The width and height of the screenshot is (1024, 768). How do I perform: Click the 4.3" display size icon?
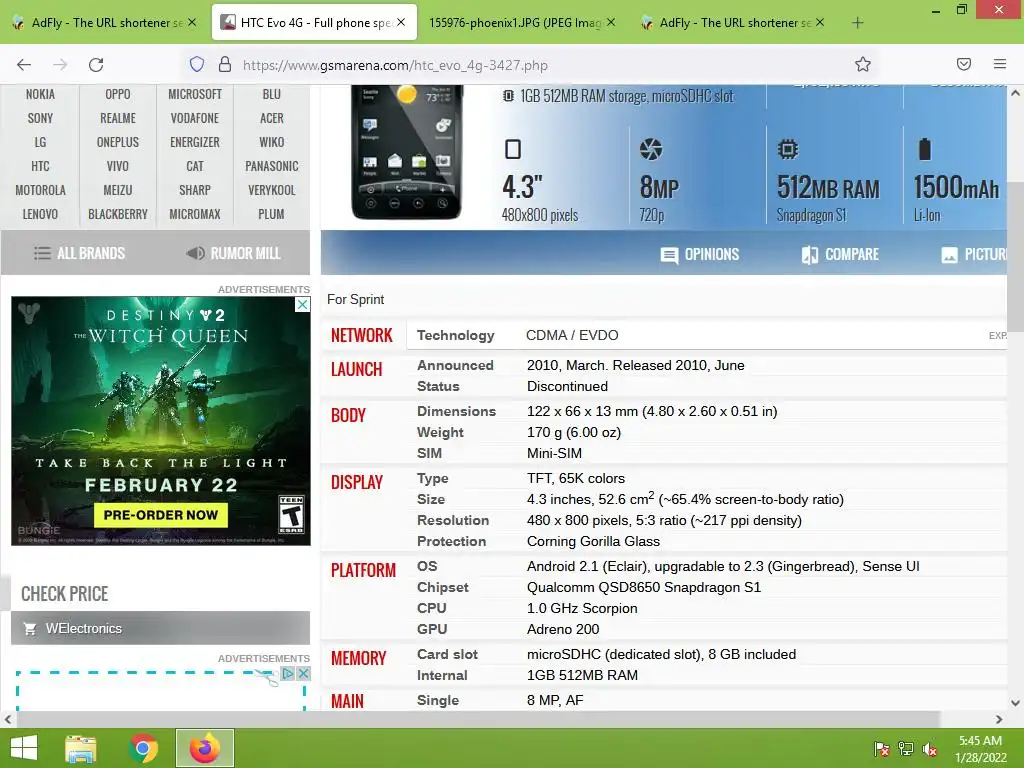513,149
